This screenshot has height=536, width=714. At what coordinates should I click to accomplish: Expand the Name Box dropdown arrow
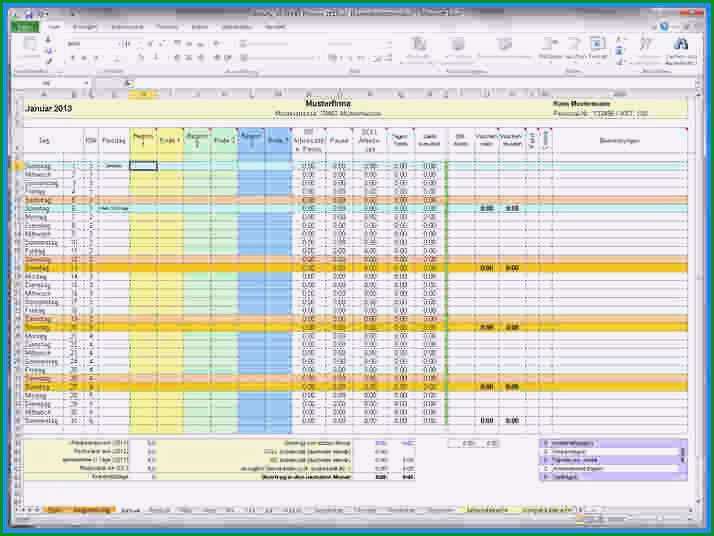86,83
